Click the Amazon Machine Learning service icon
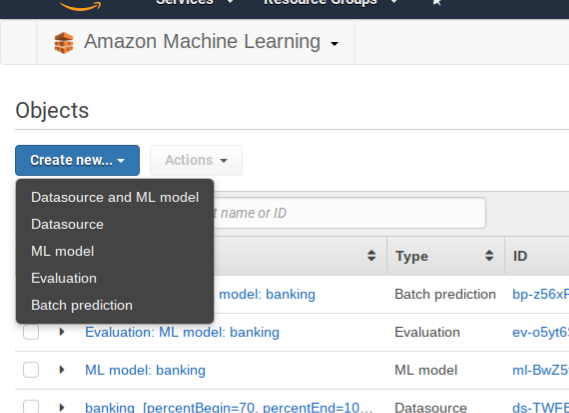Image resolution: width=569 pixels, height=413 pixels. (x=64, y=43)
